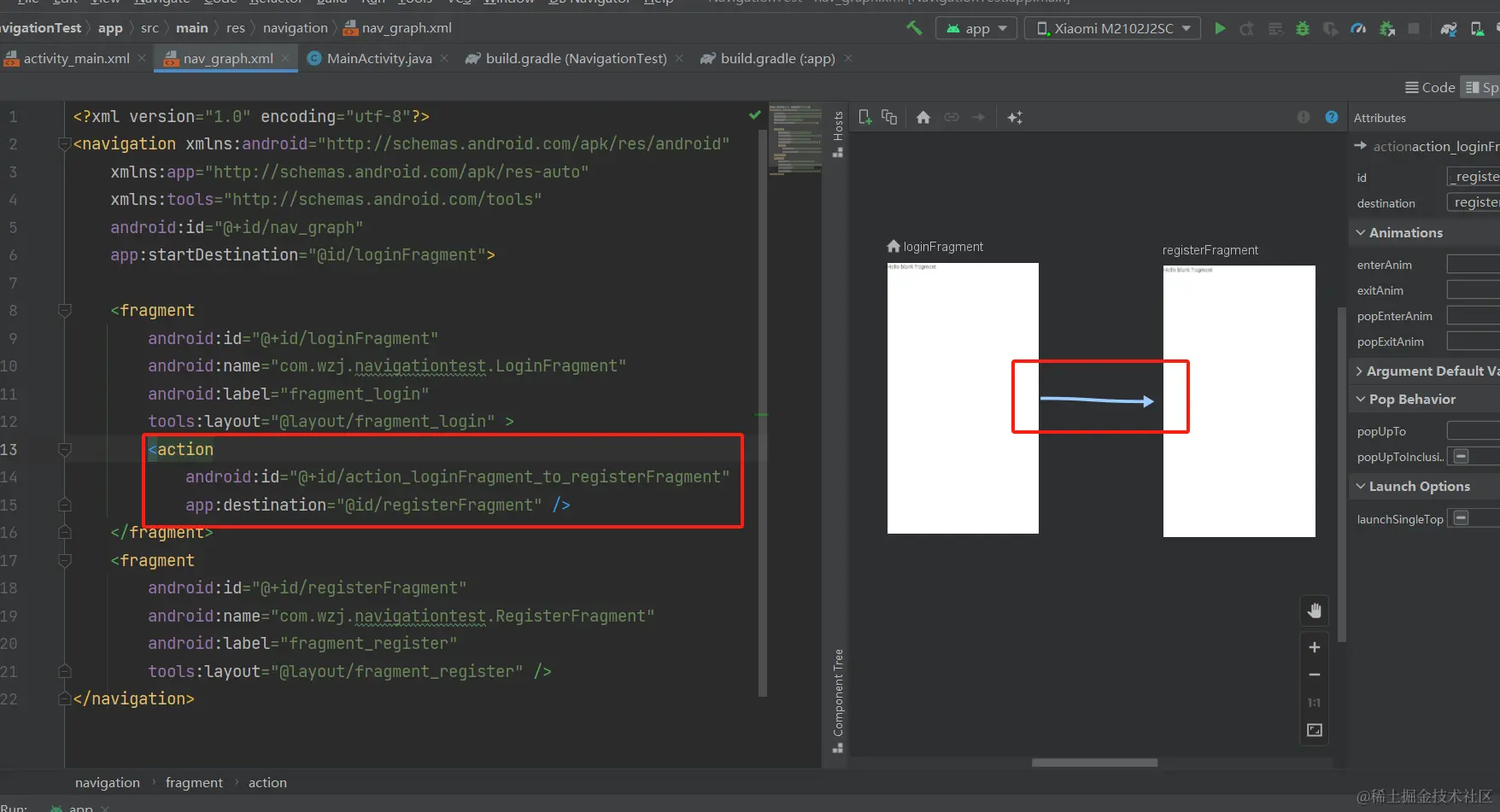Click the Add Action arrow icon

979,117
